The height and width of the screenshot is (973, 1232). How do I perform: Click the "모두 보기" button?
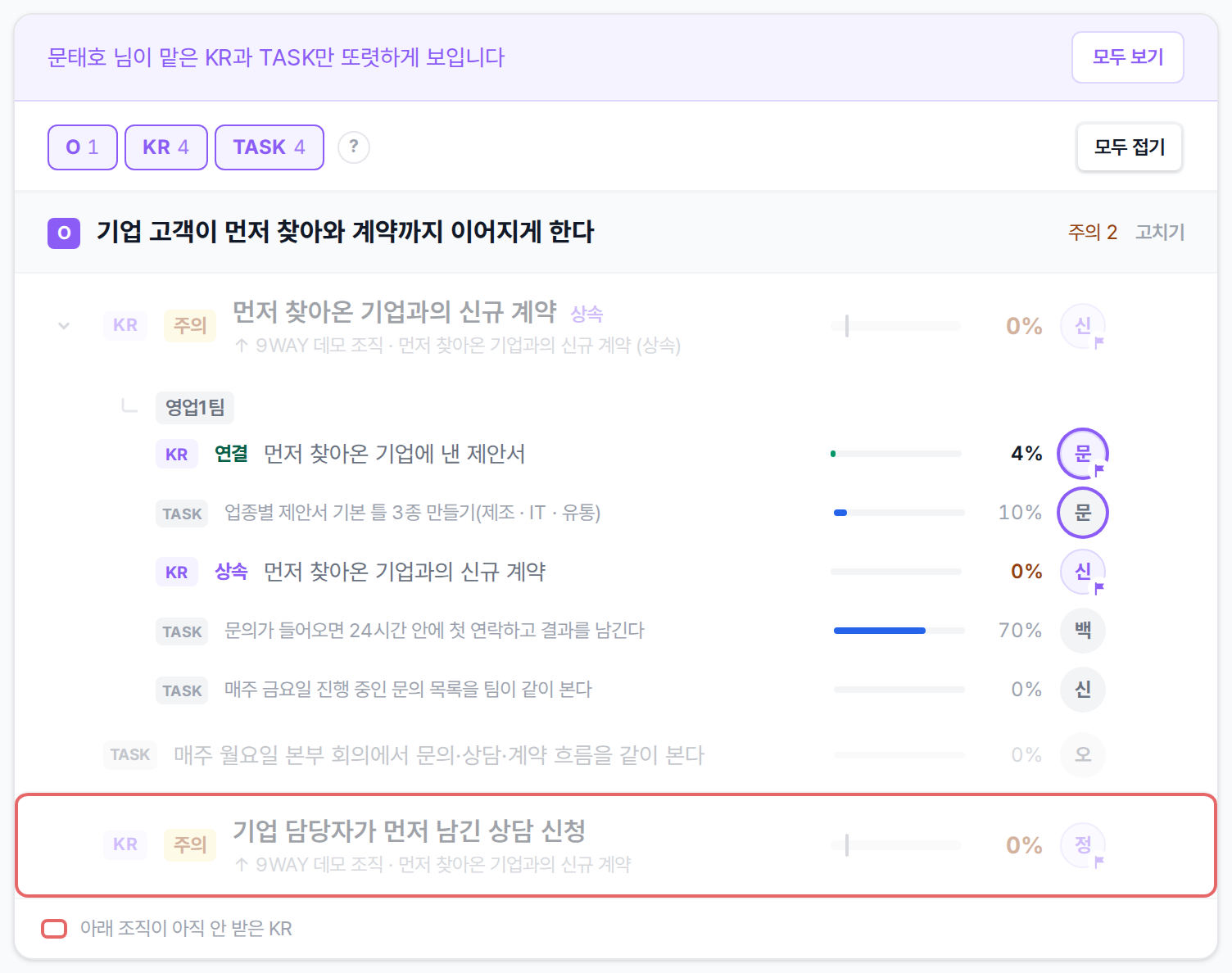tap(1128, 57)
